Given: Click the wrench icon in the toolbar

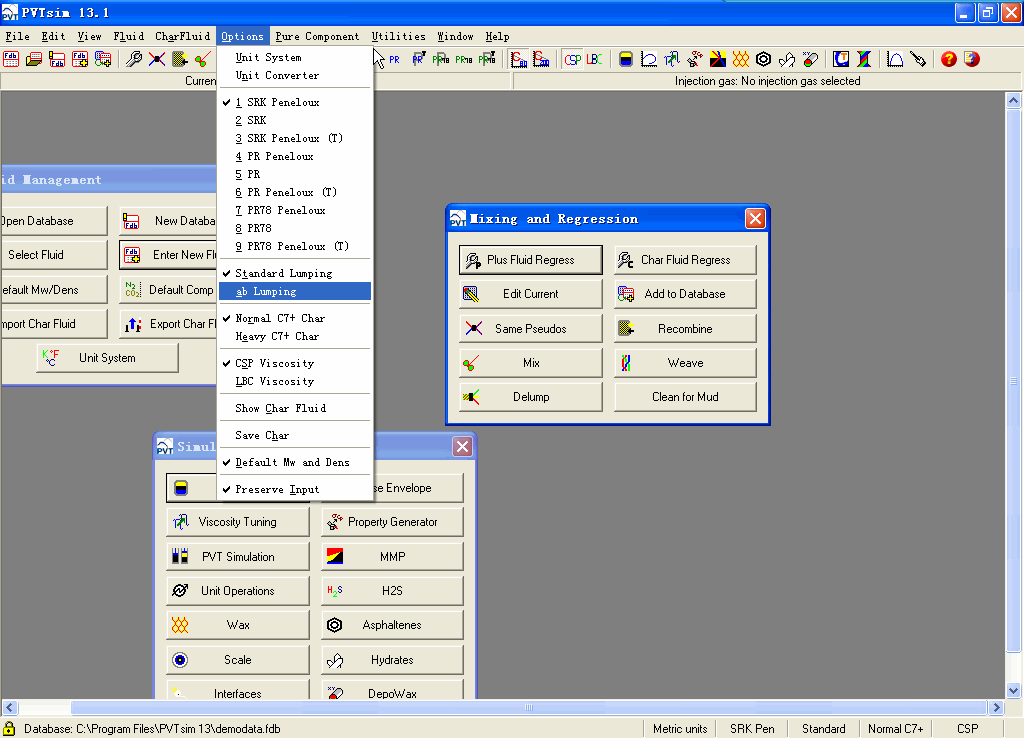Looking at the screenshot, I should pyautogui.click(x=134, y=59).
